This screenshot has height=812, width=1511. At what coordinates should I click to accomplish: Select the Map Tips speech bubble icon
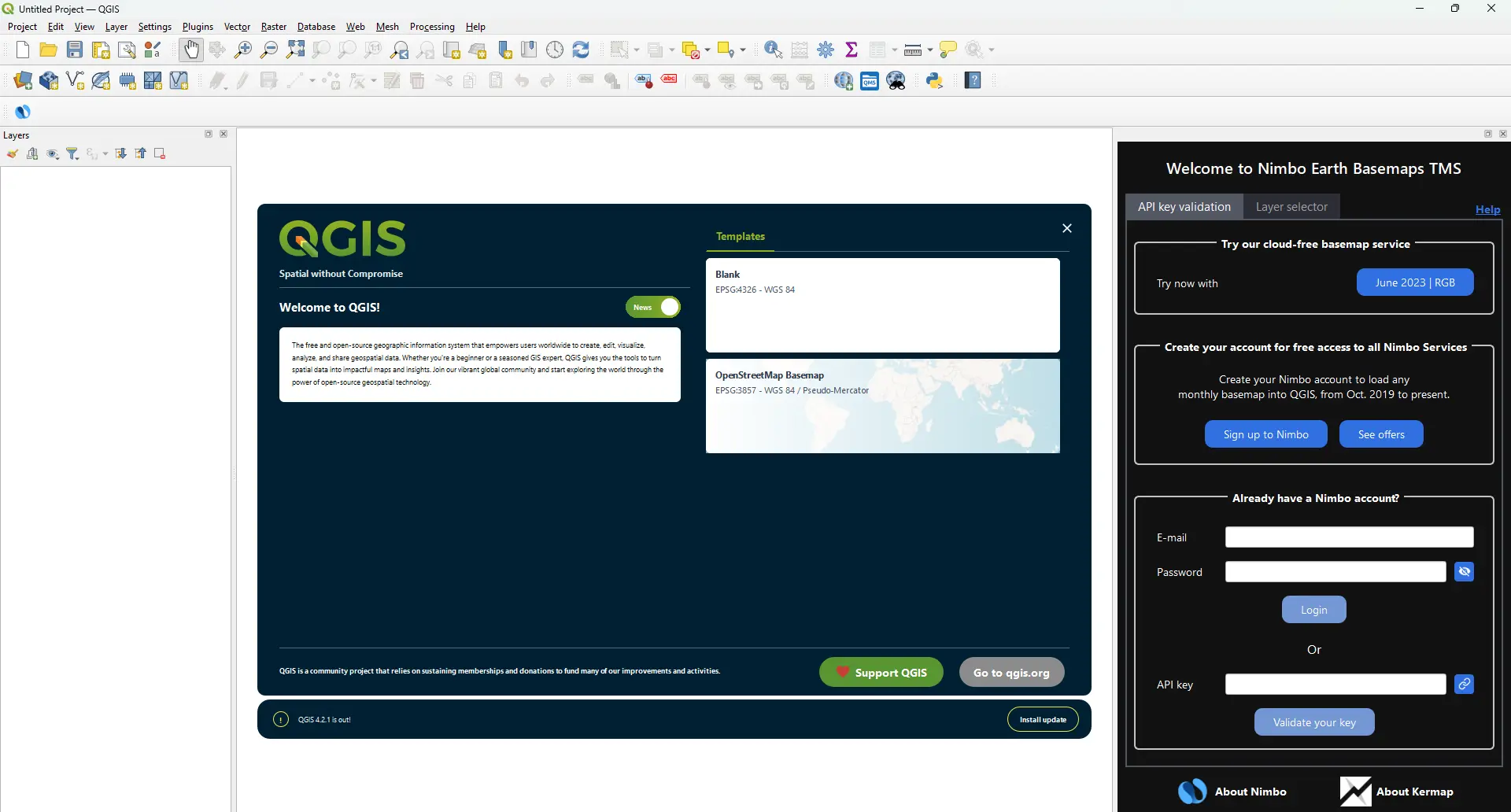coord(948,50)
